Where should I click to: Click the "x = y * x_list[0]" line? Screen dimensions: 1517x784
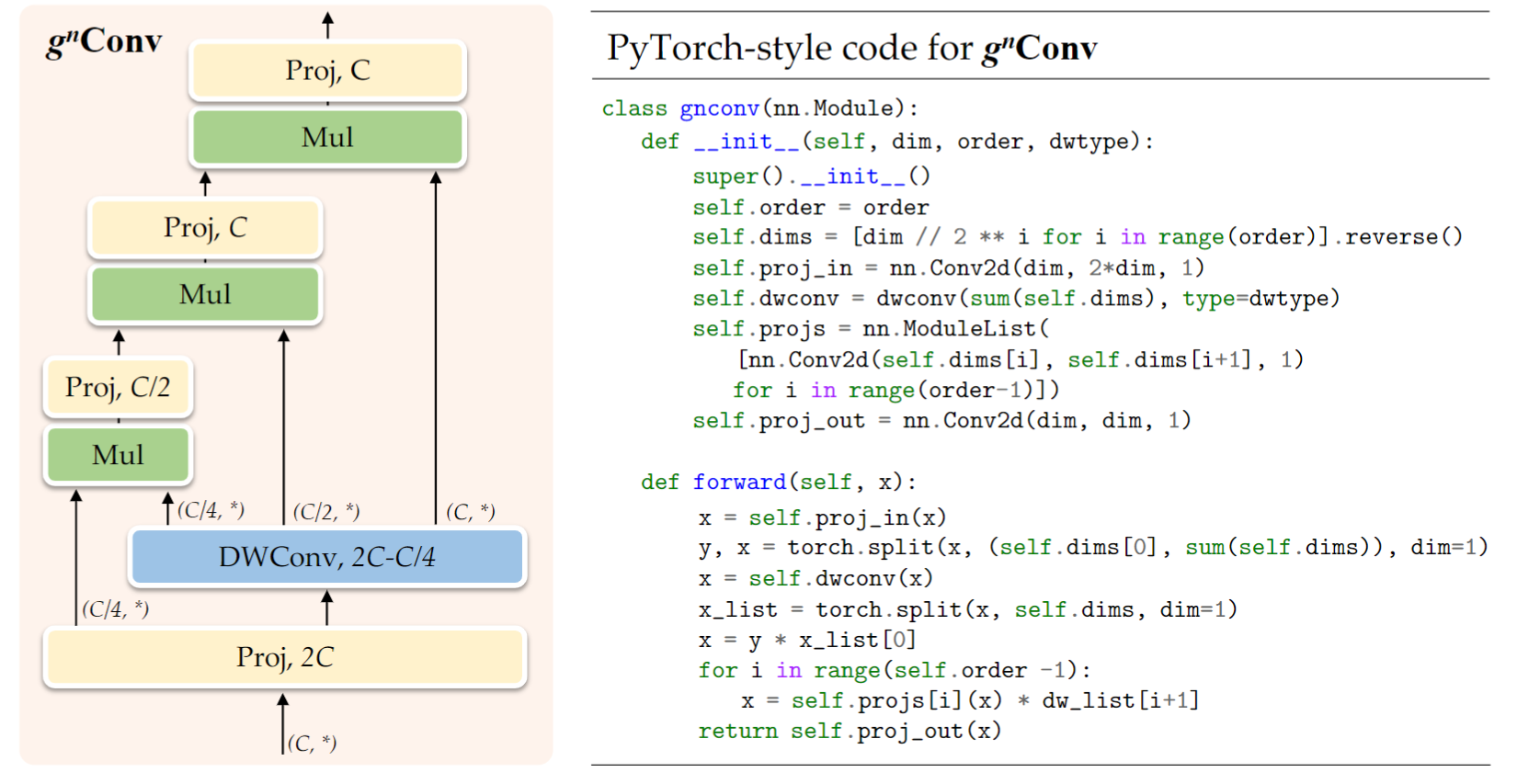[807, 640]
